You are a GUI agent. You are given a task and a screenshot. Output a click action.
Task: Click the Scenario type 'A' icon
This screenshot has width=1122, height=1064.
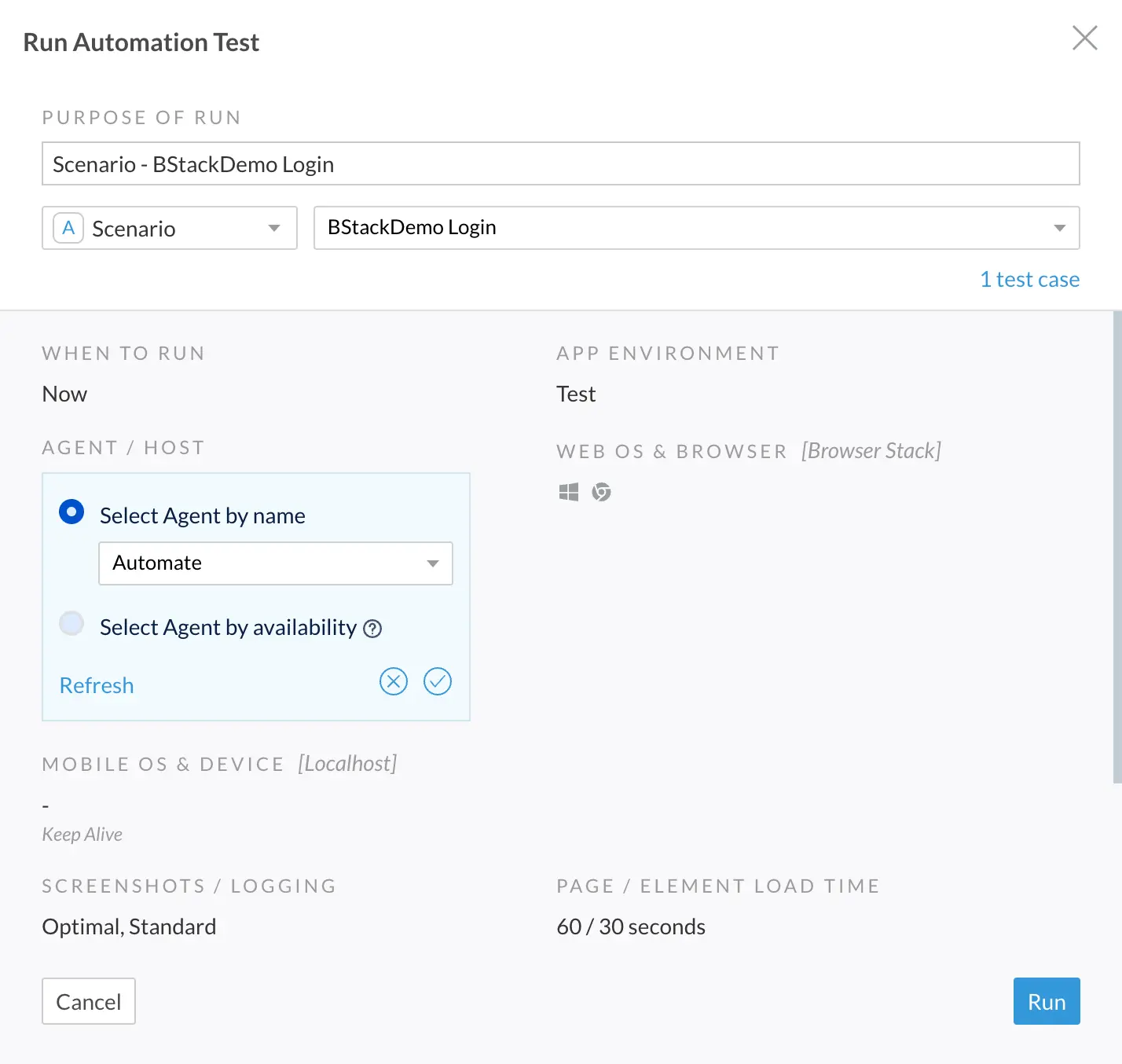click(68, 229)
